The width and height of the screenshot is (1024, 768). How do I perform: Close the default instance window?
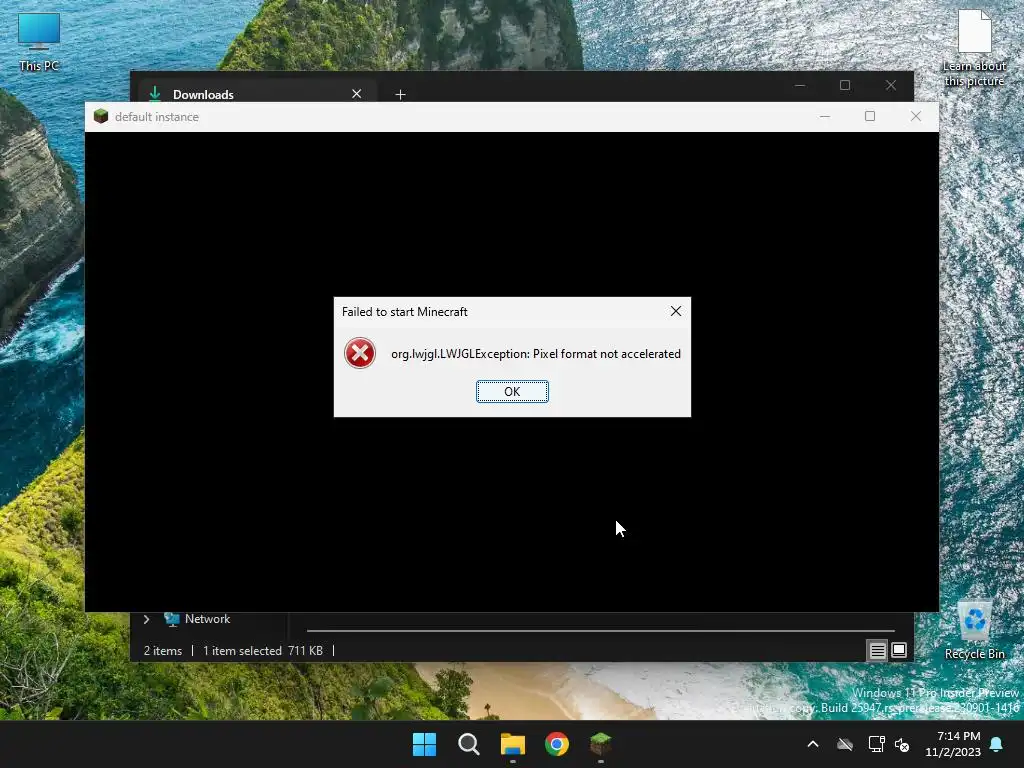point(916,116)
